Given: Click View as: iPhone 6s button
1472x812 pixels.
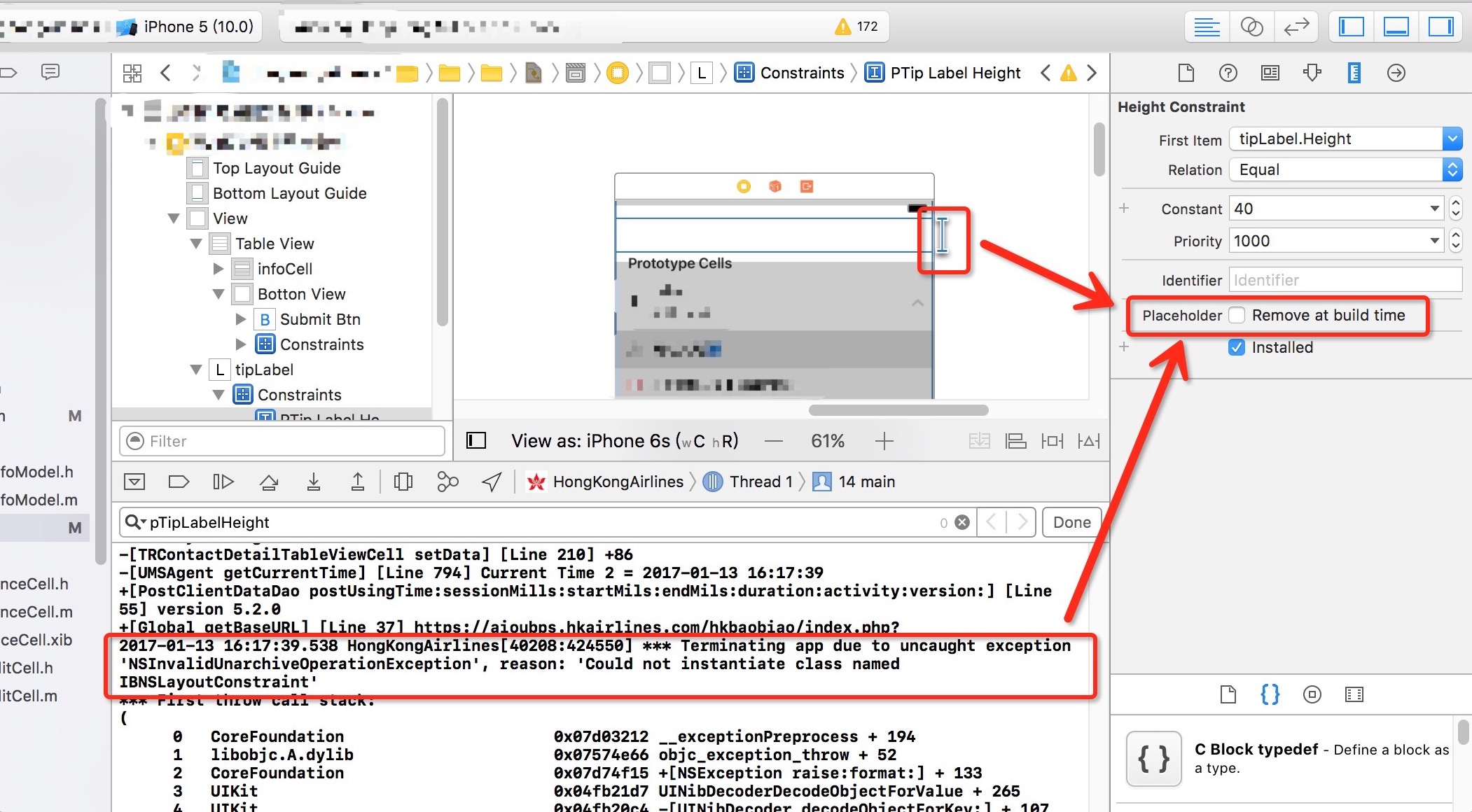Looking at the screenshot, I should pyautogui.click(x=624, y=441).
